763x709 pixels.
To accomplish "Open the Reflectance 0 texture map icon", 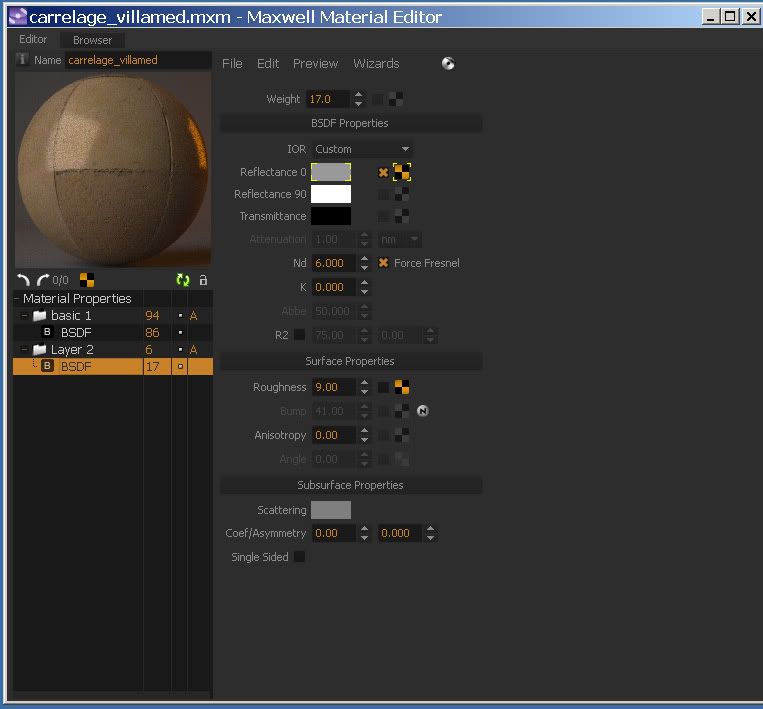I will pos(402,172).
